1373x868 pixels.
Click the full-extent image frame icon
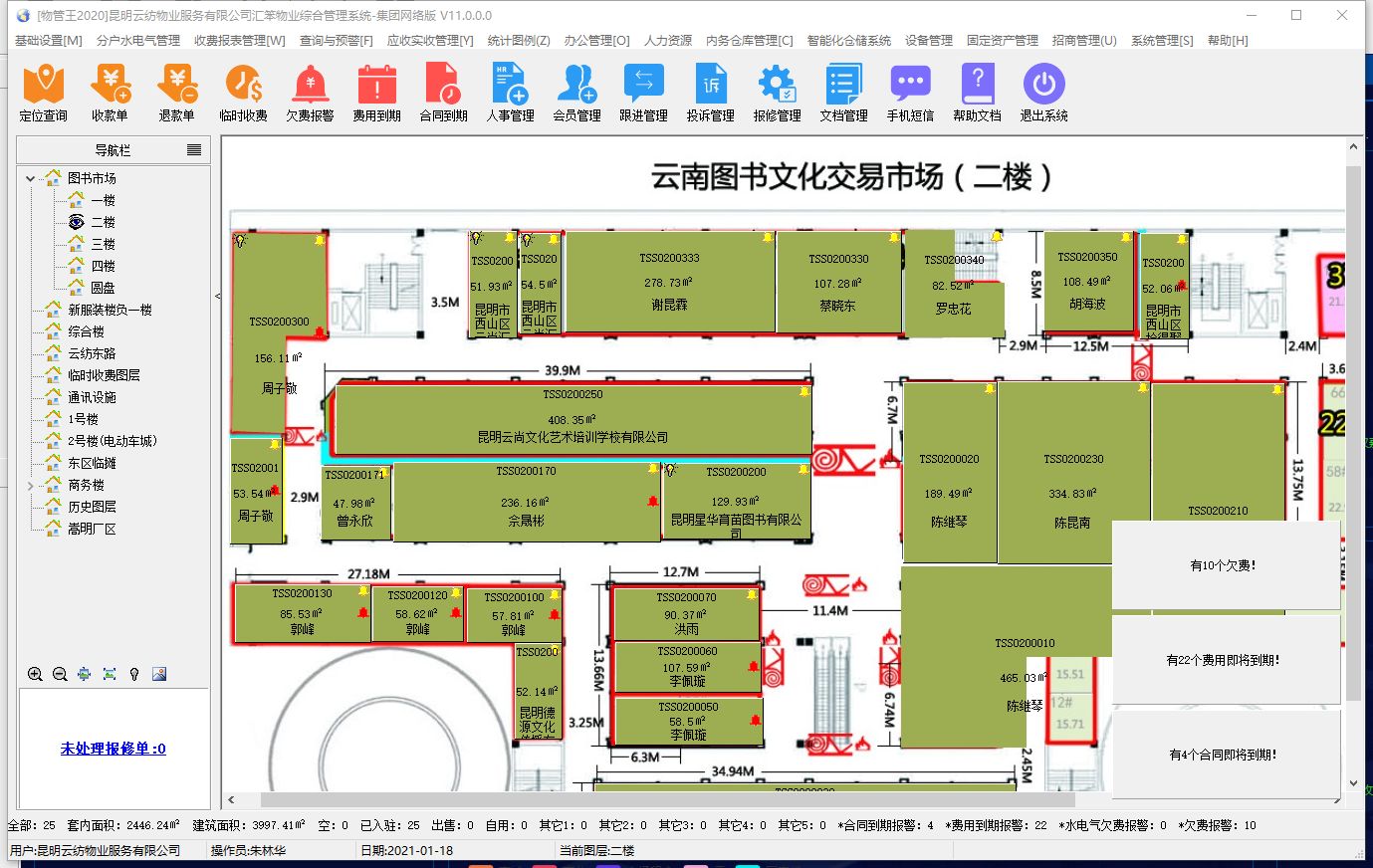point(110,674)
